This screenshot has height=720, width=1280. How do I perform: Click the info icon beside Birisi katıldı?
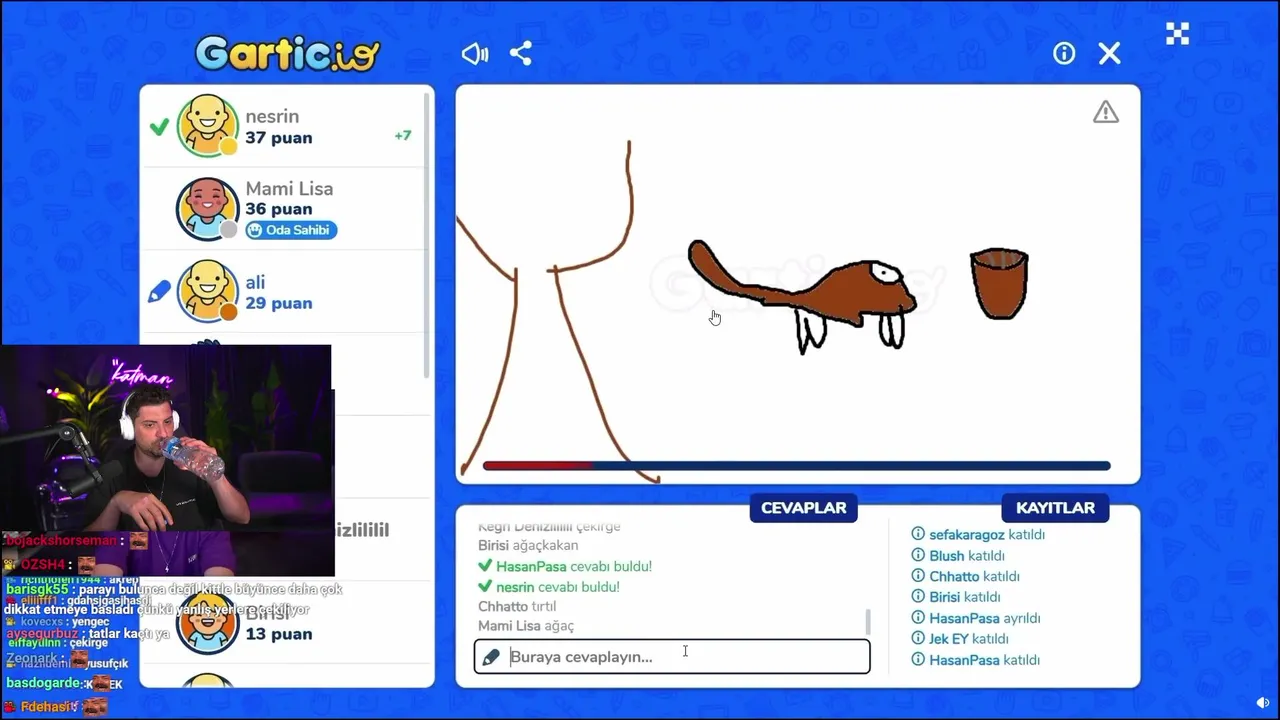coord(918,597)
